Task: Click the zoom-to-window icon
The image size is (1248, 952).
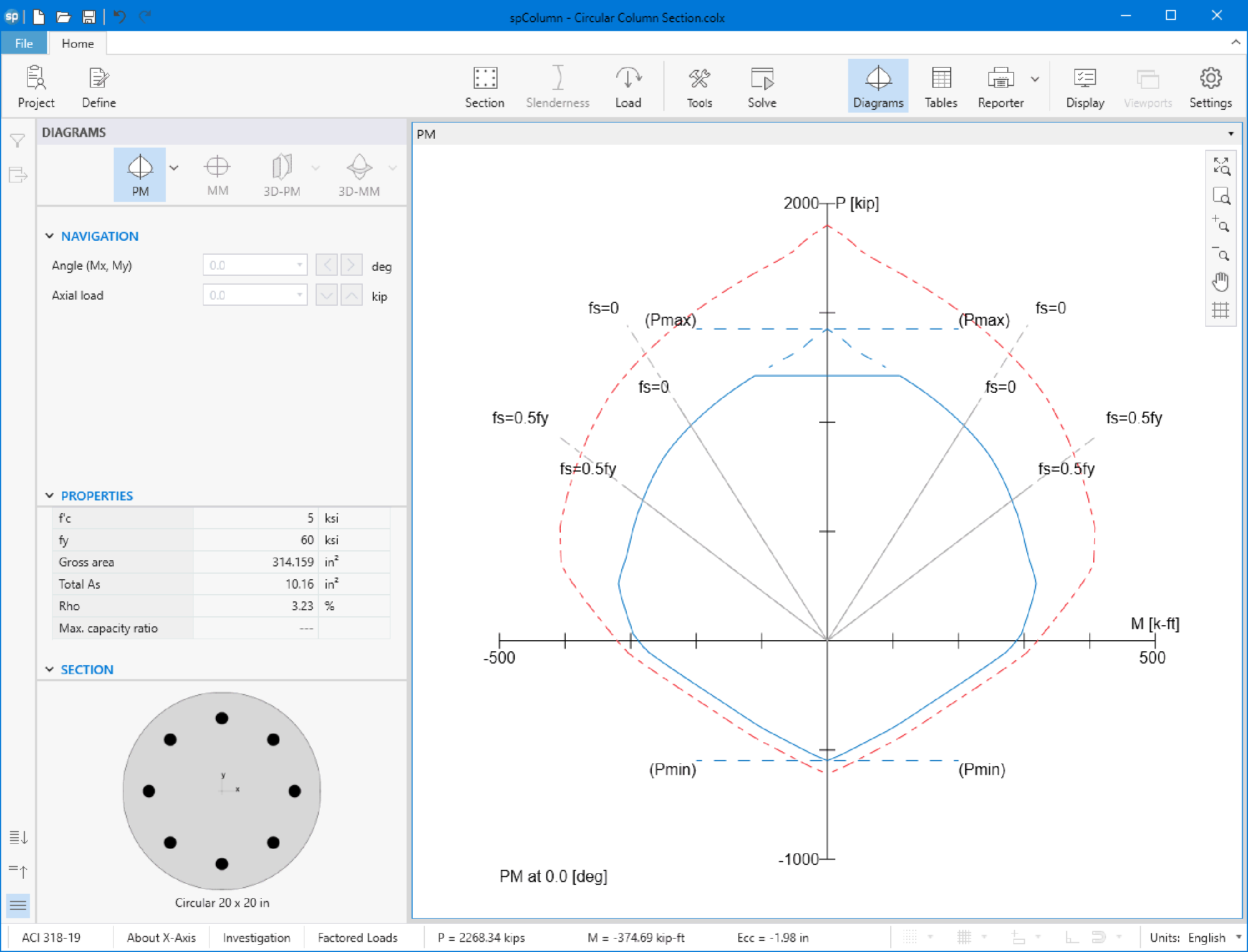Action: [1221, 195]
